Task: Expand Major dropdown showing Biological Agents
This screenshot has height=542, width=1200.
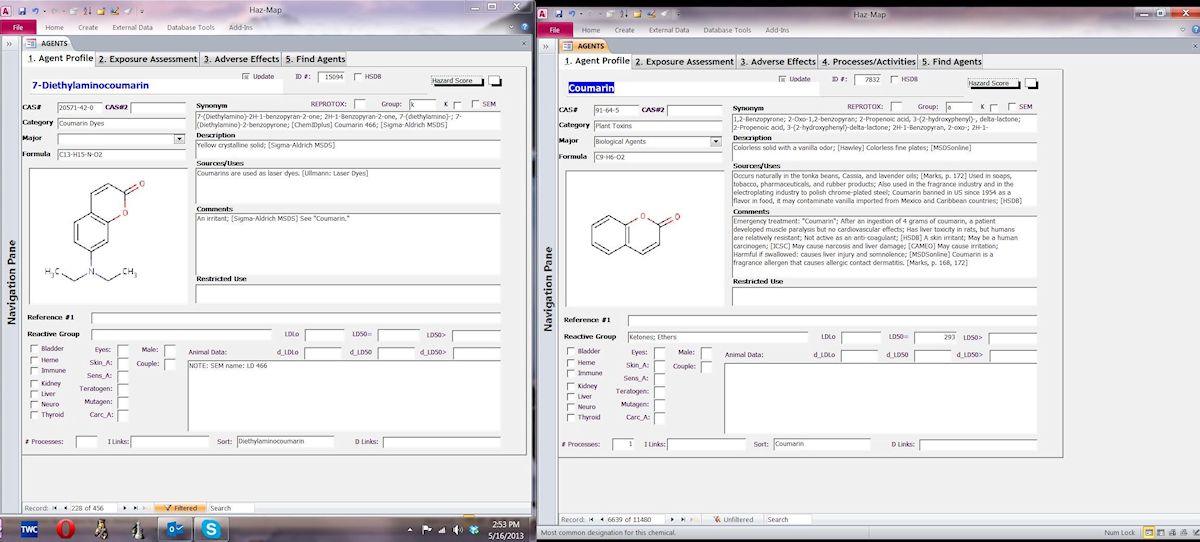Action: (x=715, y=142)
